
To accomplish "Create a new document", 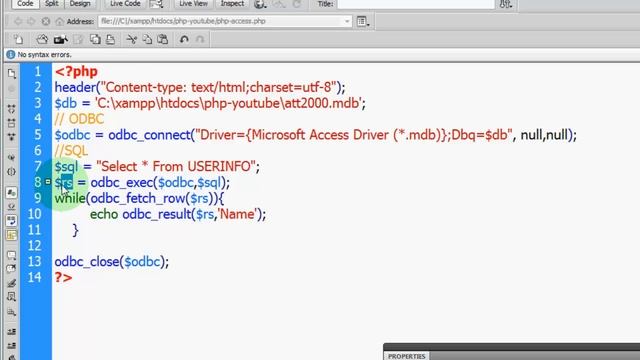I will click(18, 39).
